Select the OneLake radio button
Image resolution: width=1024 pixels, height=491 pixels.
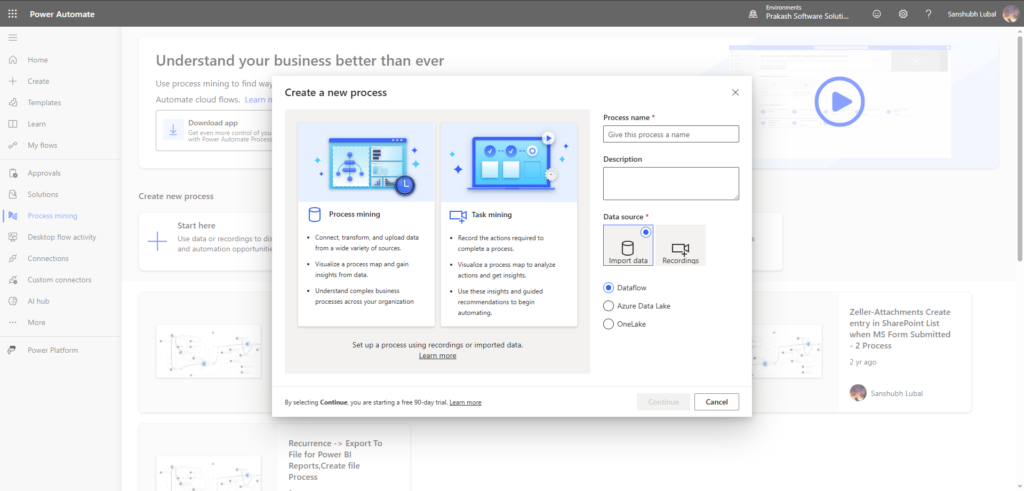point(609,324)
